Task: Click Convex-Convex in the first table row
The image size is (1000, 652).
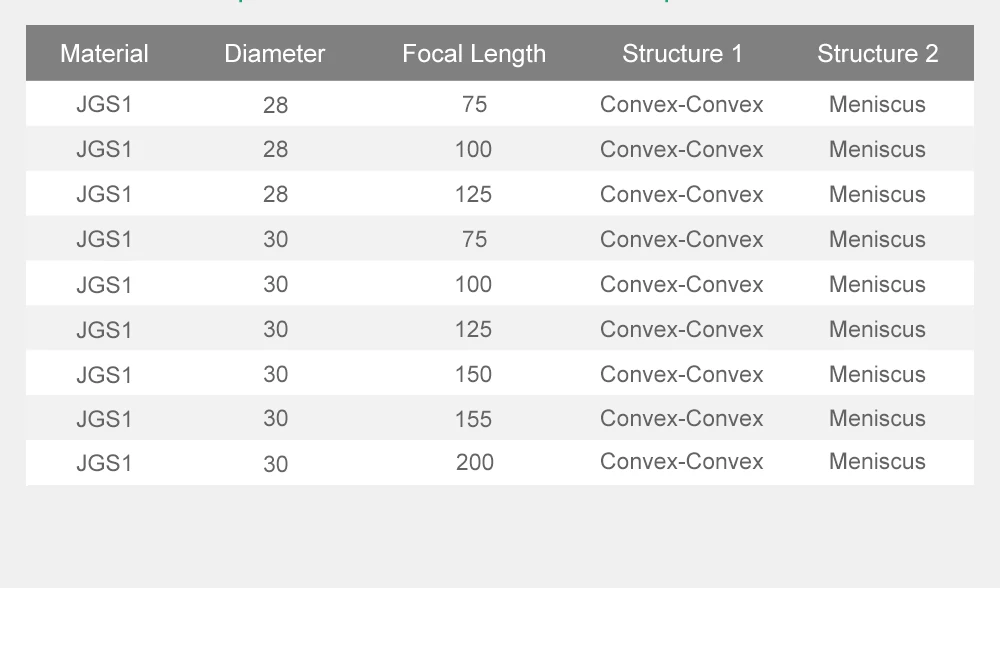Action: [x=681, y=104]
